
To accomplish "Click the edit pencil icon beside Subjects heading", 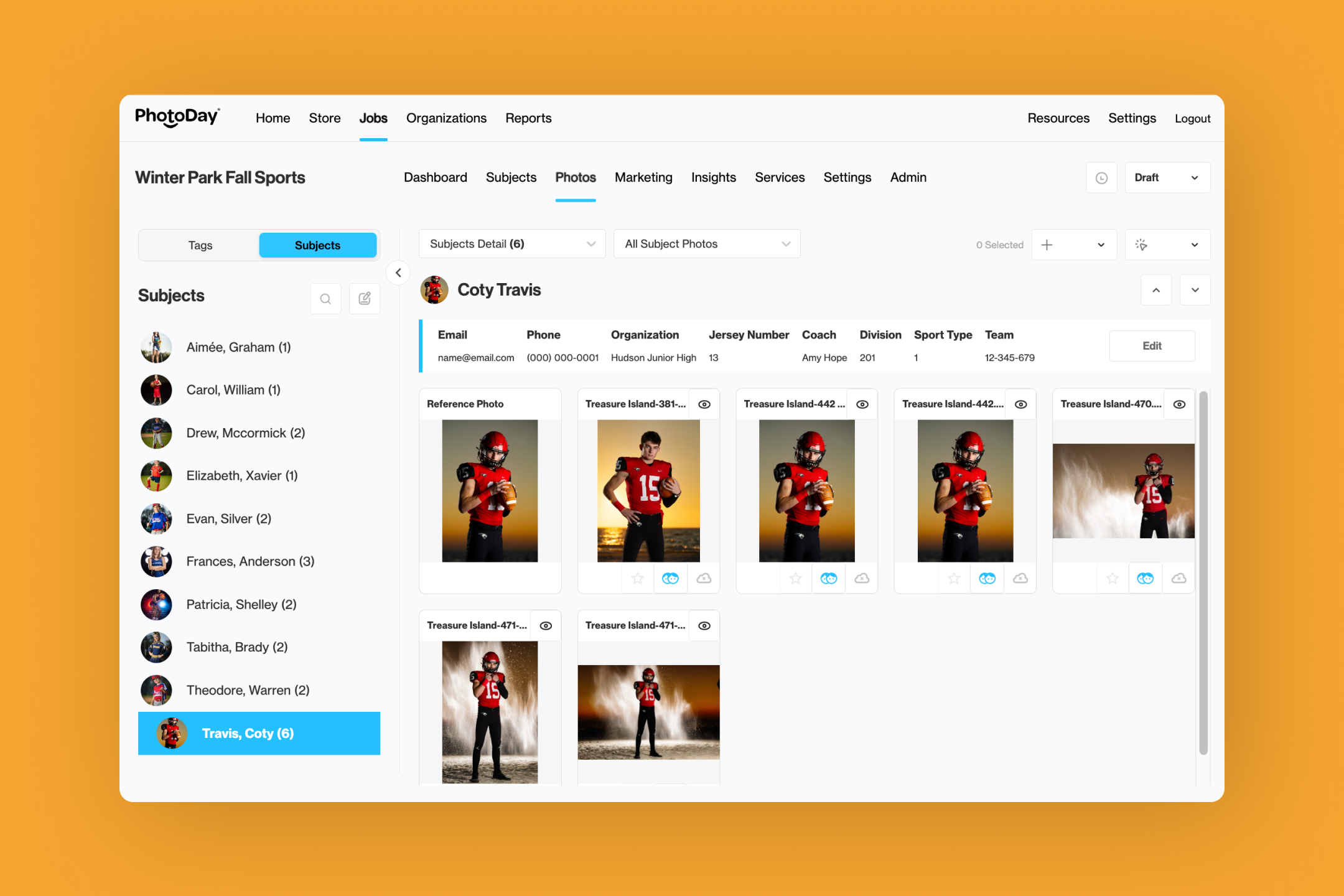I will 365,299.
